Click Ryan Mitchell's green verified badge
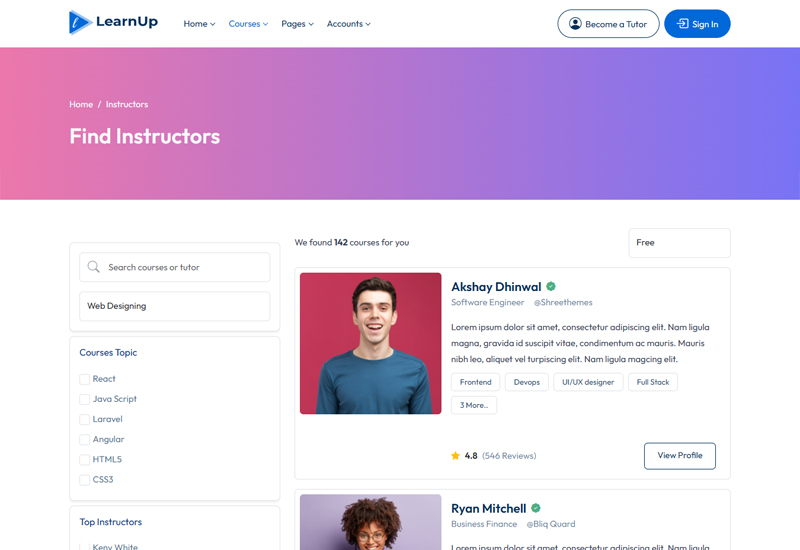 pos(536,508)
